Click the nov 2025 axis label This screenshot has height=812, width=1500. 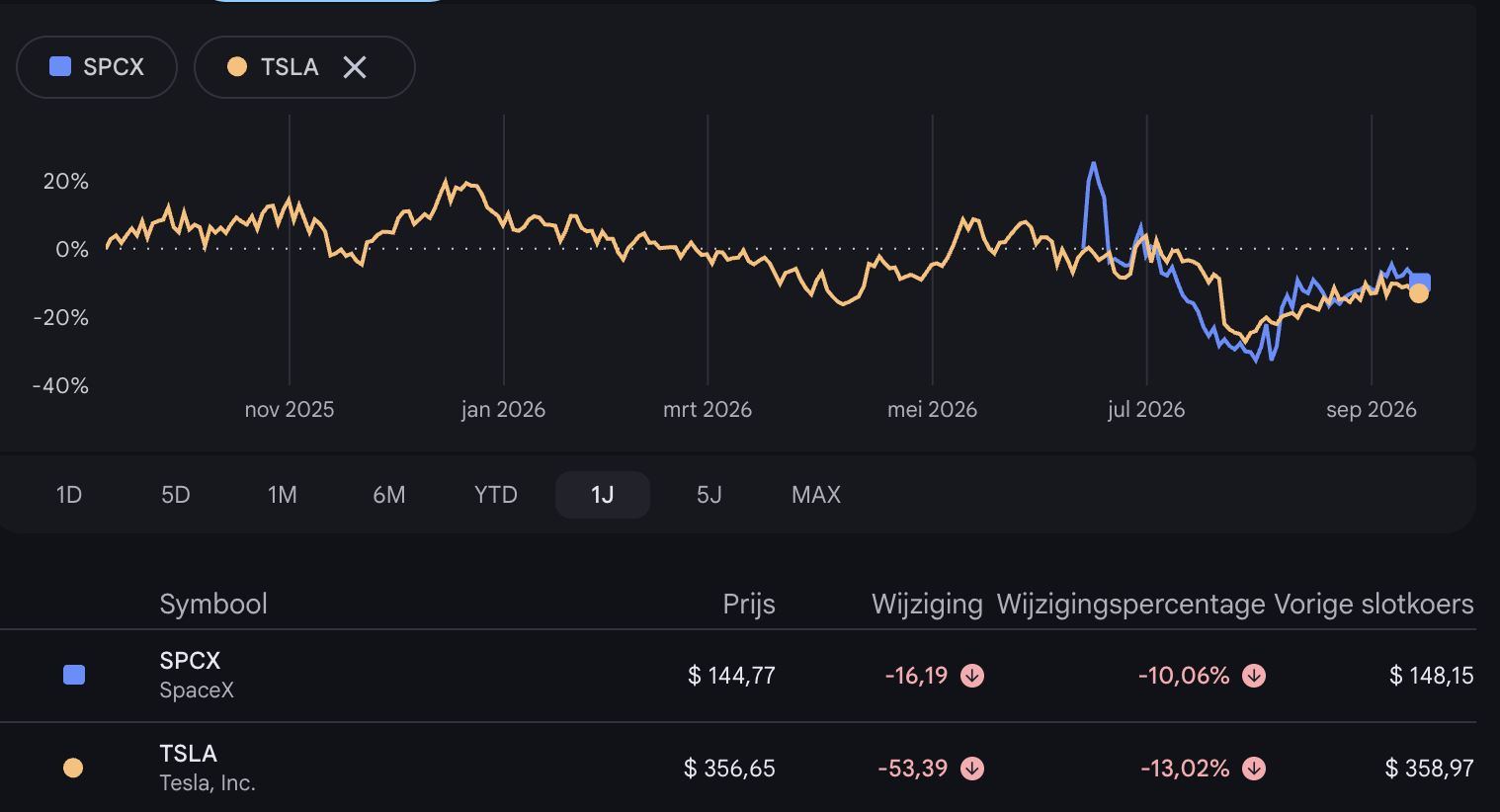(290, 410)
